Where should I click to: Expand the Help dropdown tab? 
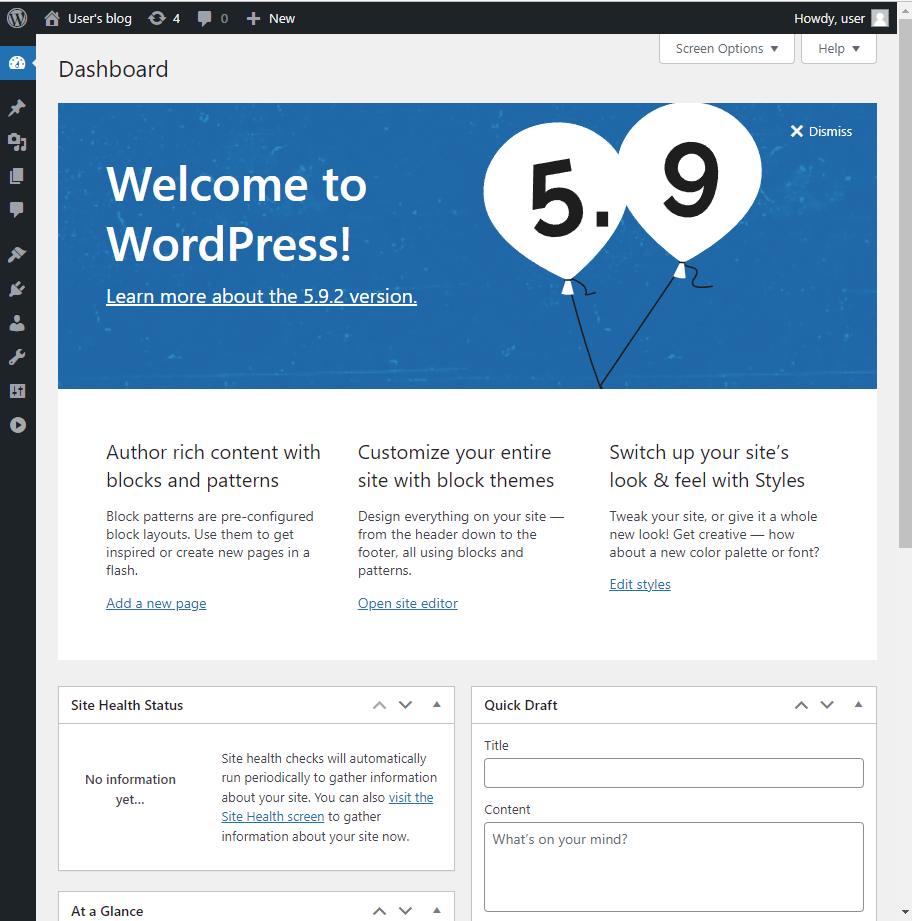(839, 49)
